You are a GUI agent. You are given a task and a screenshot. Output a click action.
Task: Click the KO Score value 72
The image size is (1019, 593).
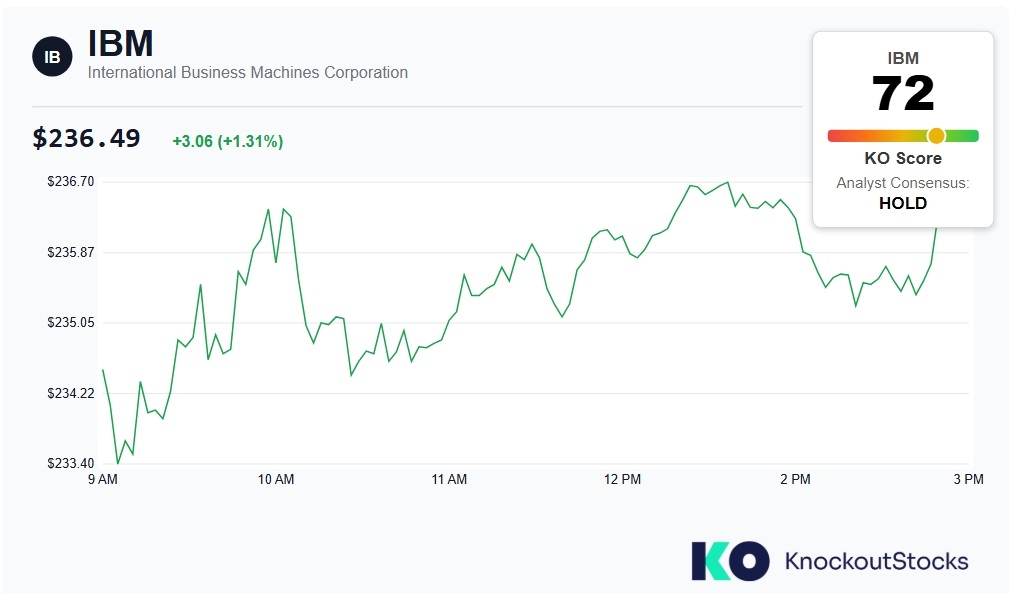coord(903,94)
